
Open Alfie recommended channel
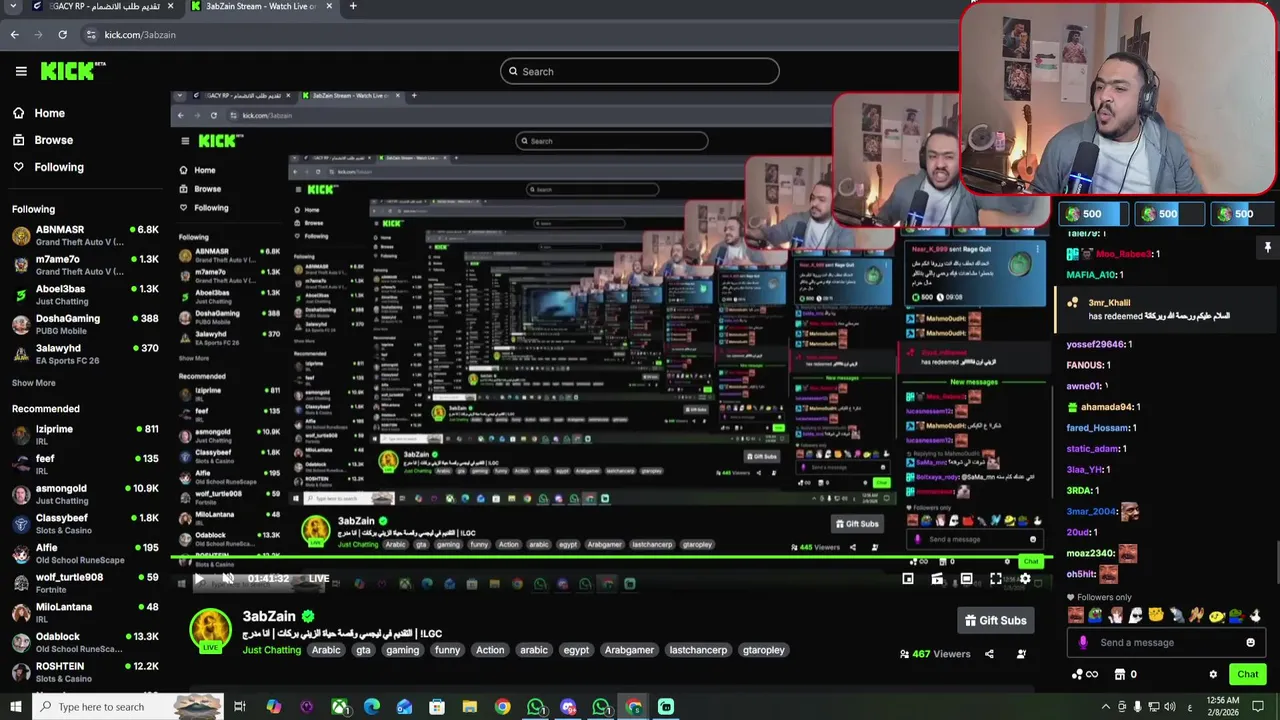pos(85,553)
